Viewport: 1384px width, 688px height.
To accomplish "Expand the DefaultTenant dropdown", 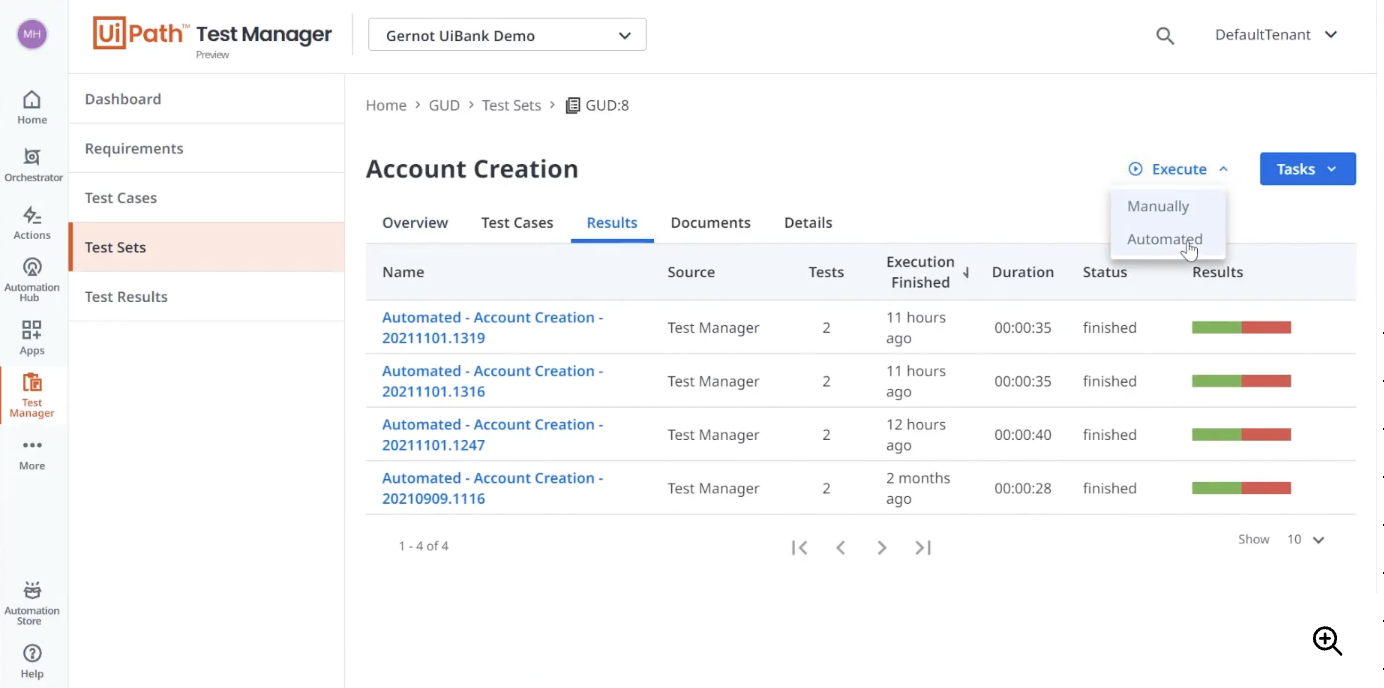I will tap(1276, 35).
